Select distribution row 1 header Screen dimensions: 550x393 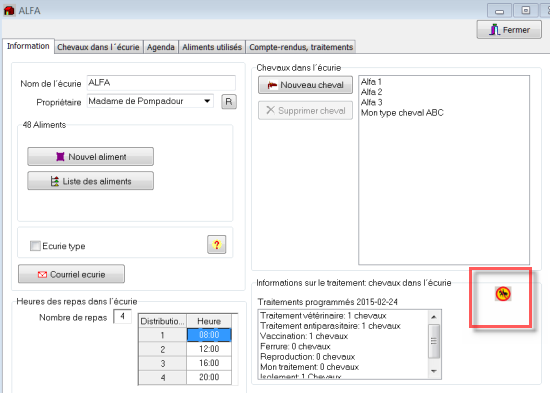(x=162, y=335)
